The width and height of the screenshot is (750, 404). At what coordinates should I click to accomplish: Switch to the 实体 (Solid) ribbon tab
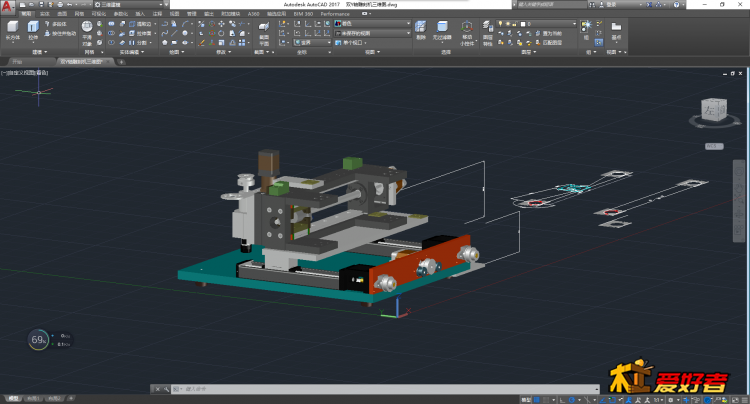[x=44, y=14]
